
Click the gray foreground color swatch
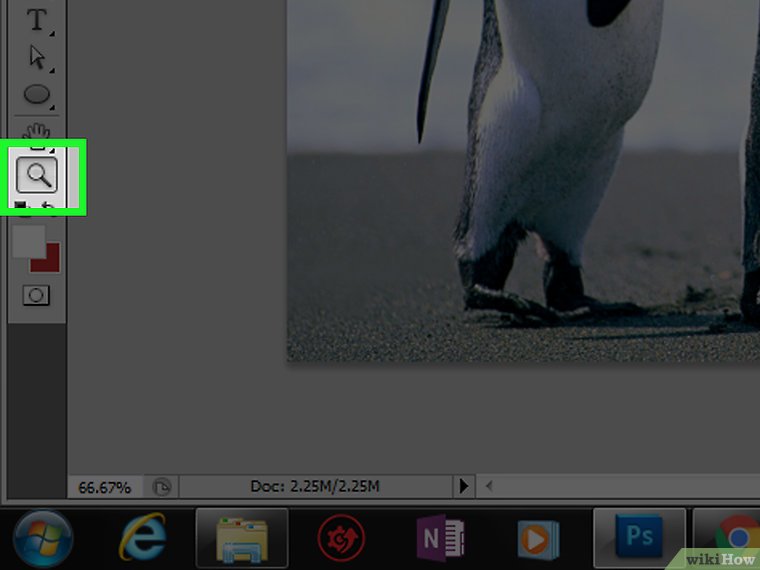(x=27, y=240)
